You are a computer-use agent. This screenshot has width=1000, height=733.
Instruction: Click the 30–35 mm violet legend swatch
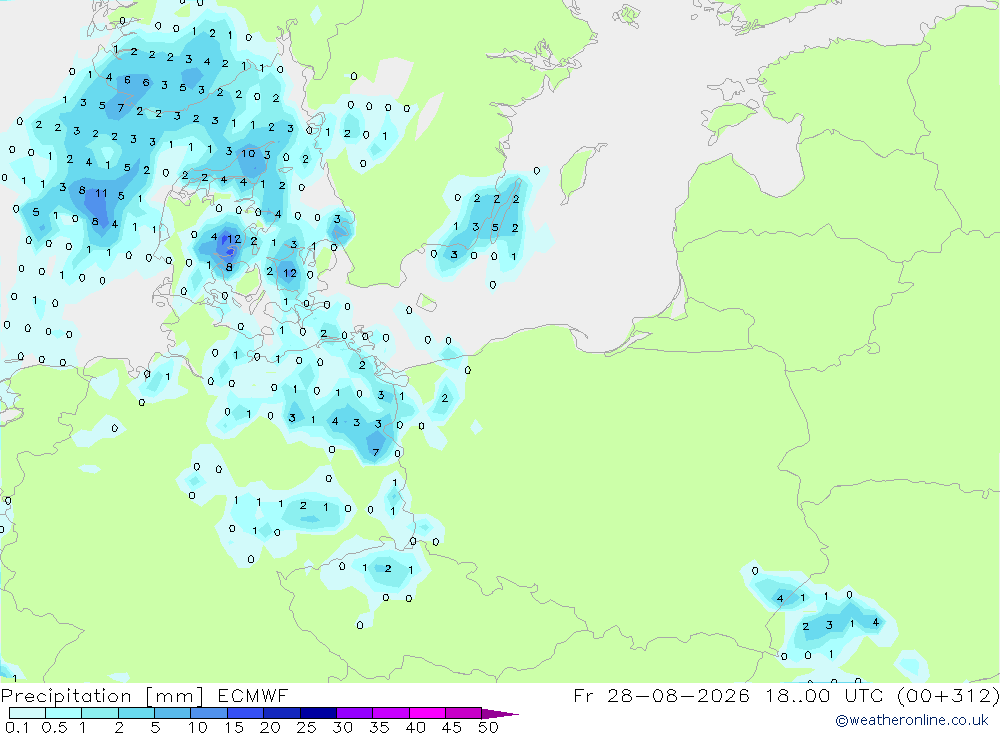pos(354,713)
